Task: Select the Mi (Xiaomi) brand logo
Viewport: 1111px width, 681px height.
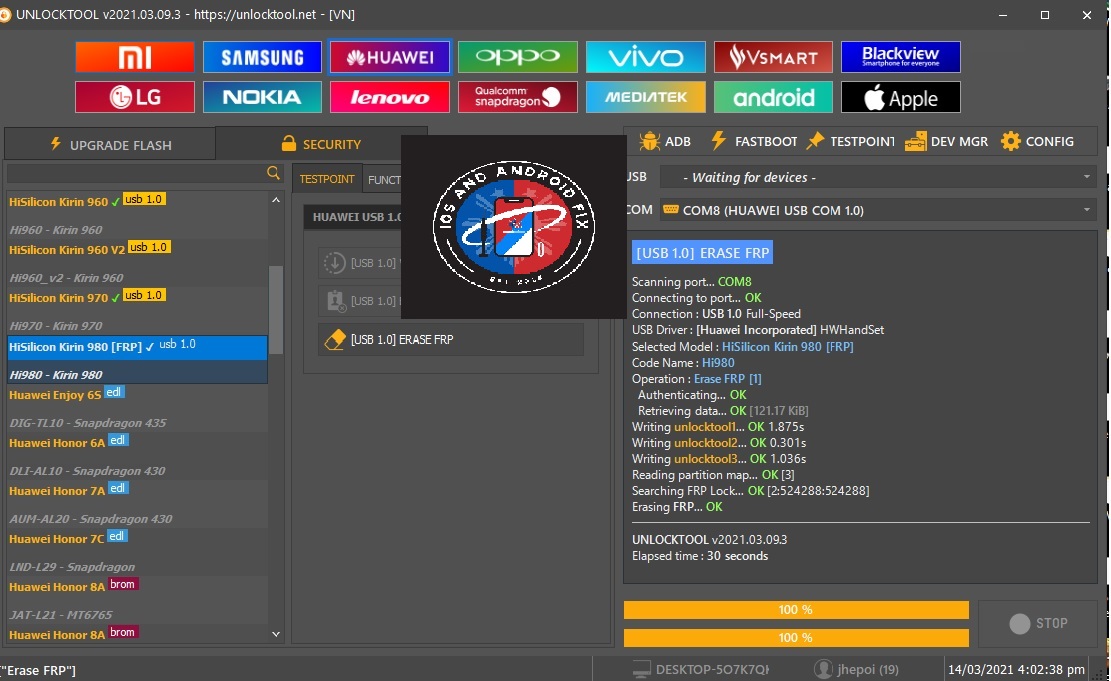Action: [135, 57]
